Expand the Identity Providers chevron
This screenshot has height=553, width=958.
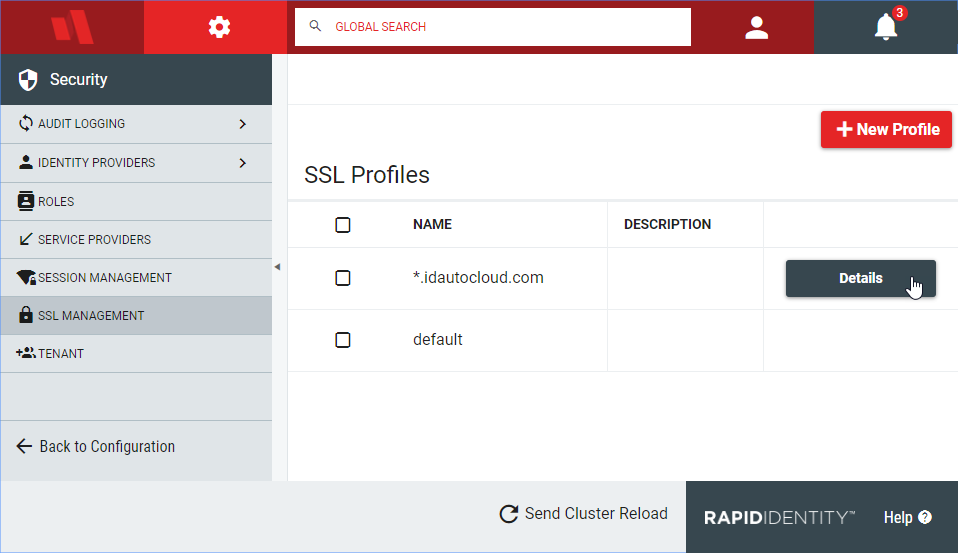point(243,163)
